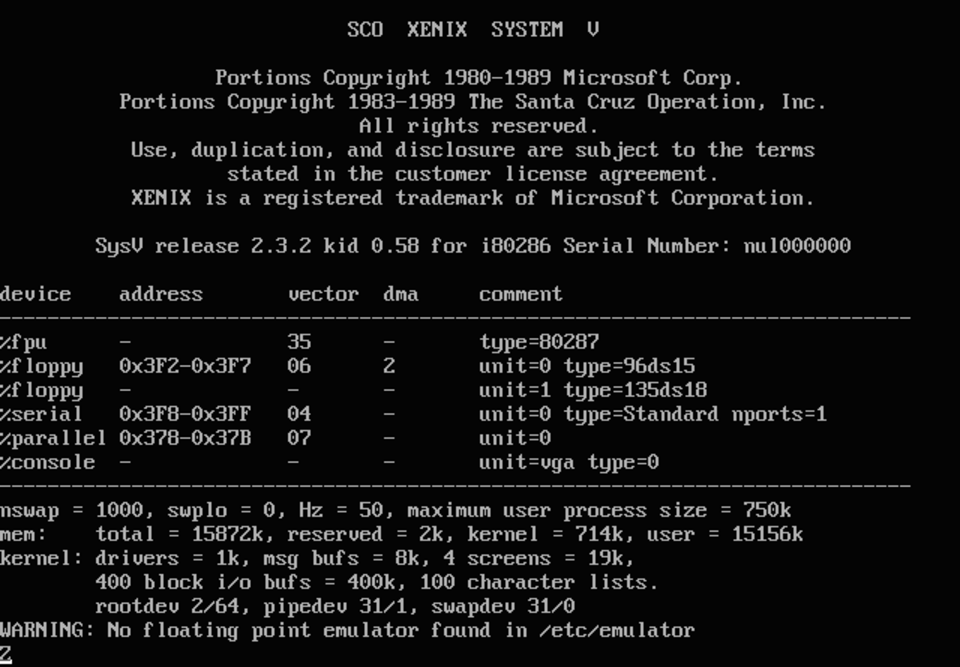The height and width of the screenshot is (667, 960).
Task: Click the floating point emulator WARNING line
Action: 347,630
